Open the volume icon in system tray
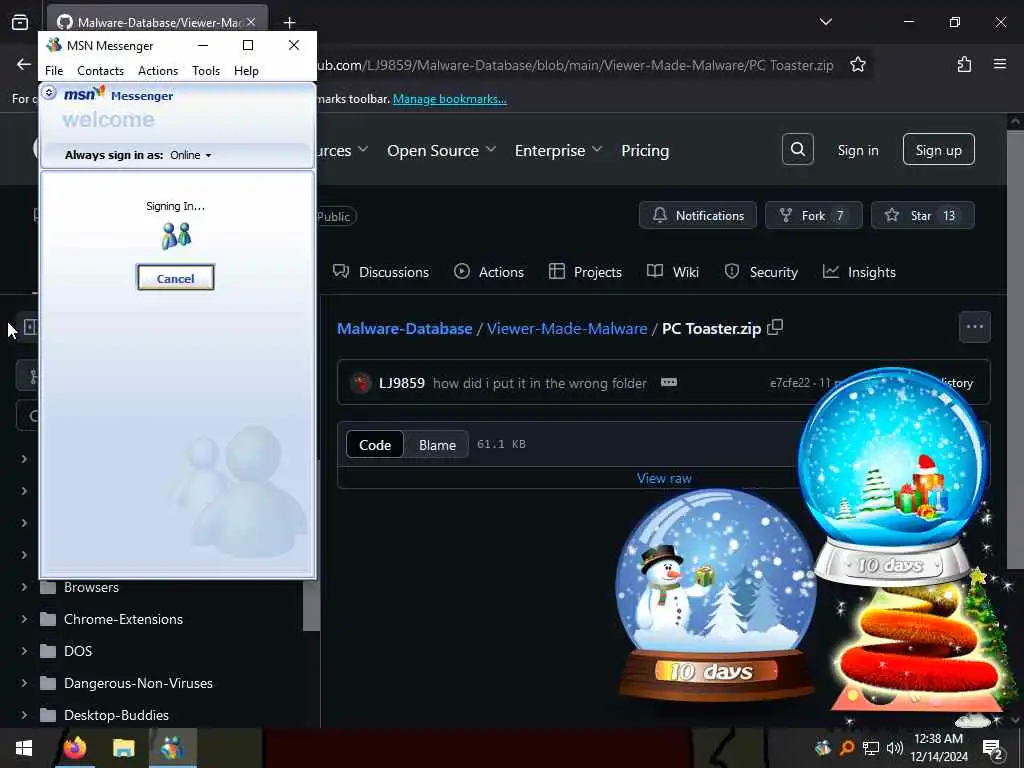 (894, 748)
